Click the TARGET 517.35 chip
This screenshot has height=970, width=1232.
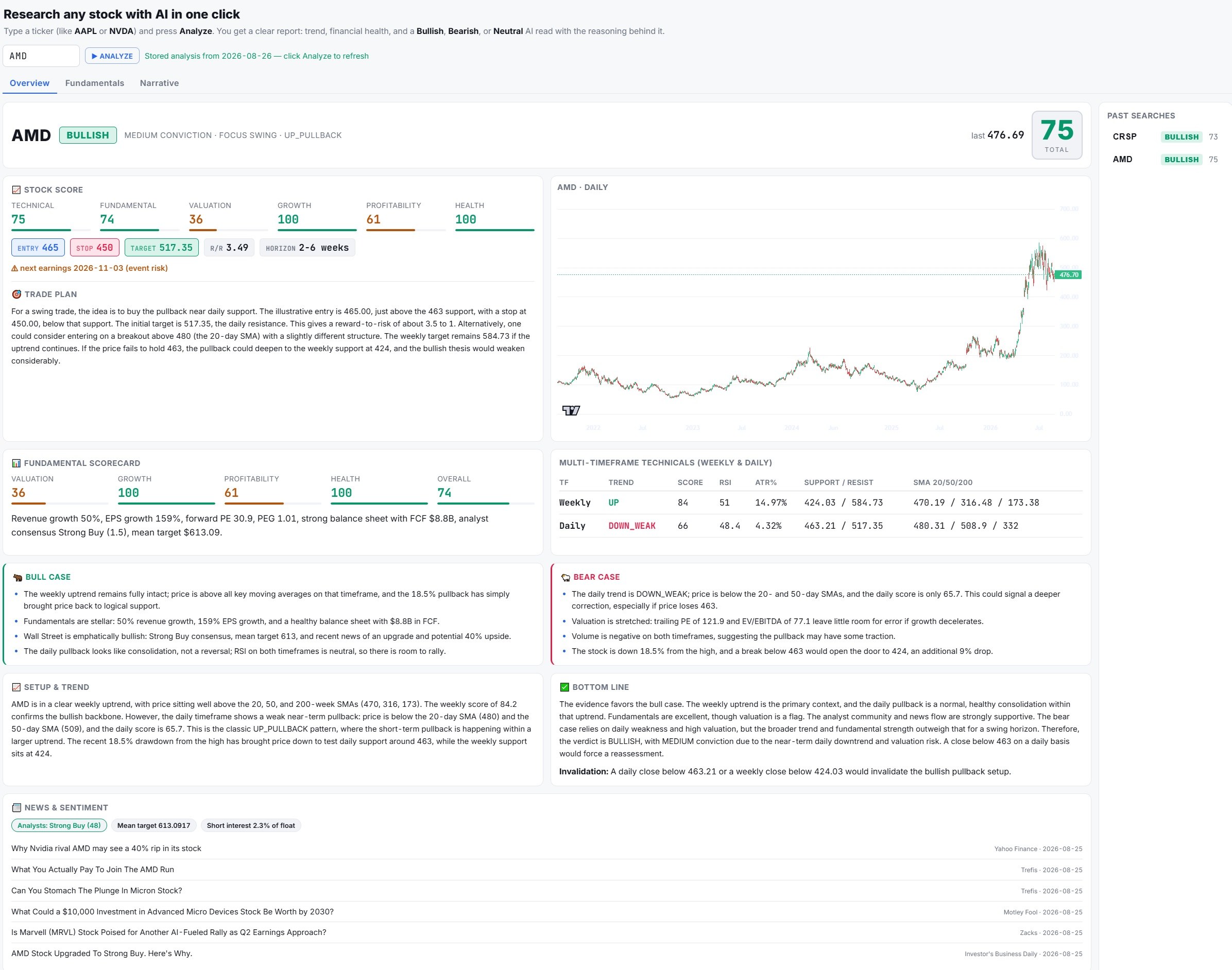click(x=161, y=248)
